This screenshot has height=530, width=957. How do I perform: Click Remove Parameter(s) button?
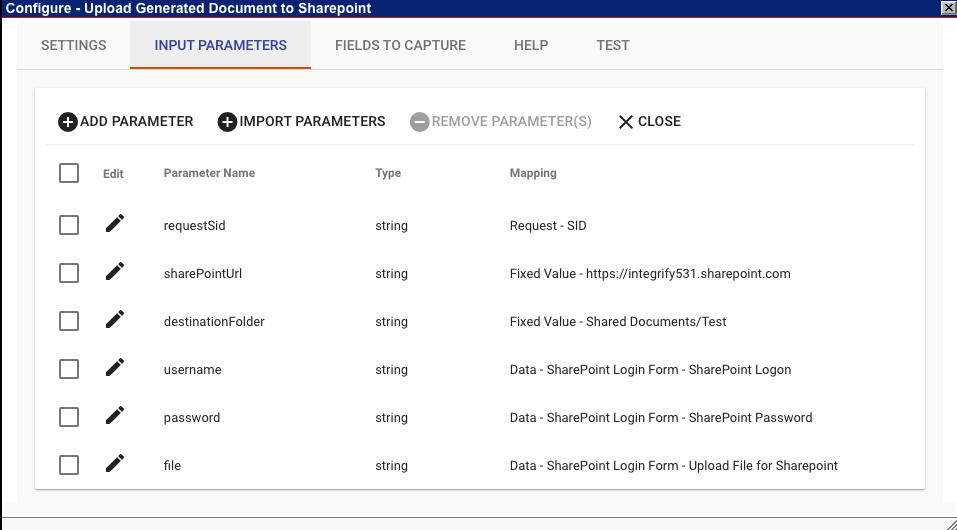coord(501,122)
